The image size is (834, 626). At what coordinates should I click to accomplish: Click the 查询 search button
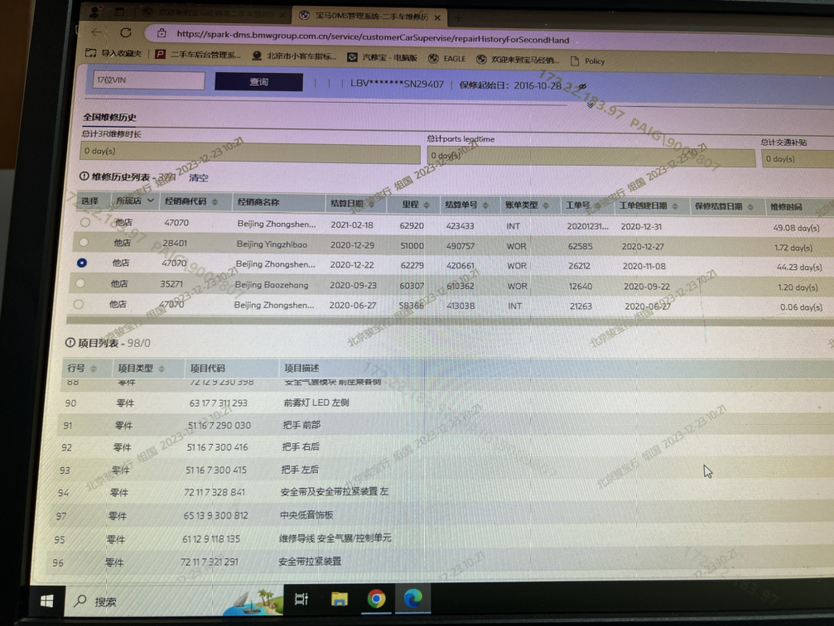tap(259, 81)
